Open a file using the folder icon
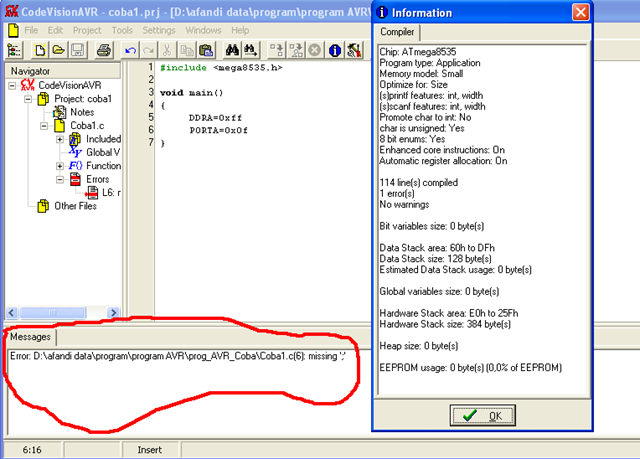This screenshot has width=640, height=459. coord(59,51)
